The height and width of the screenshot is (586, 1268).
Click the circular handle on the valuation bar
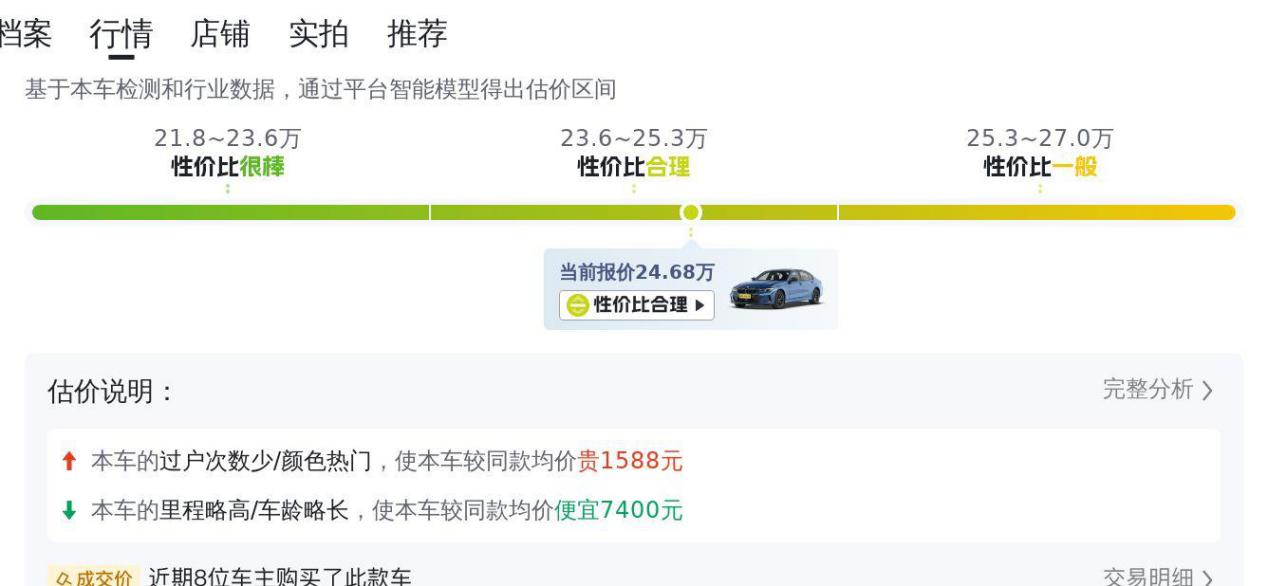click(x=690, y=212)
